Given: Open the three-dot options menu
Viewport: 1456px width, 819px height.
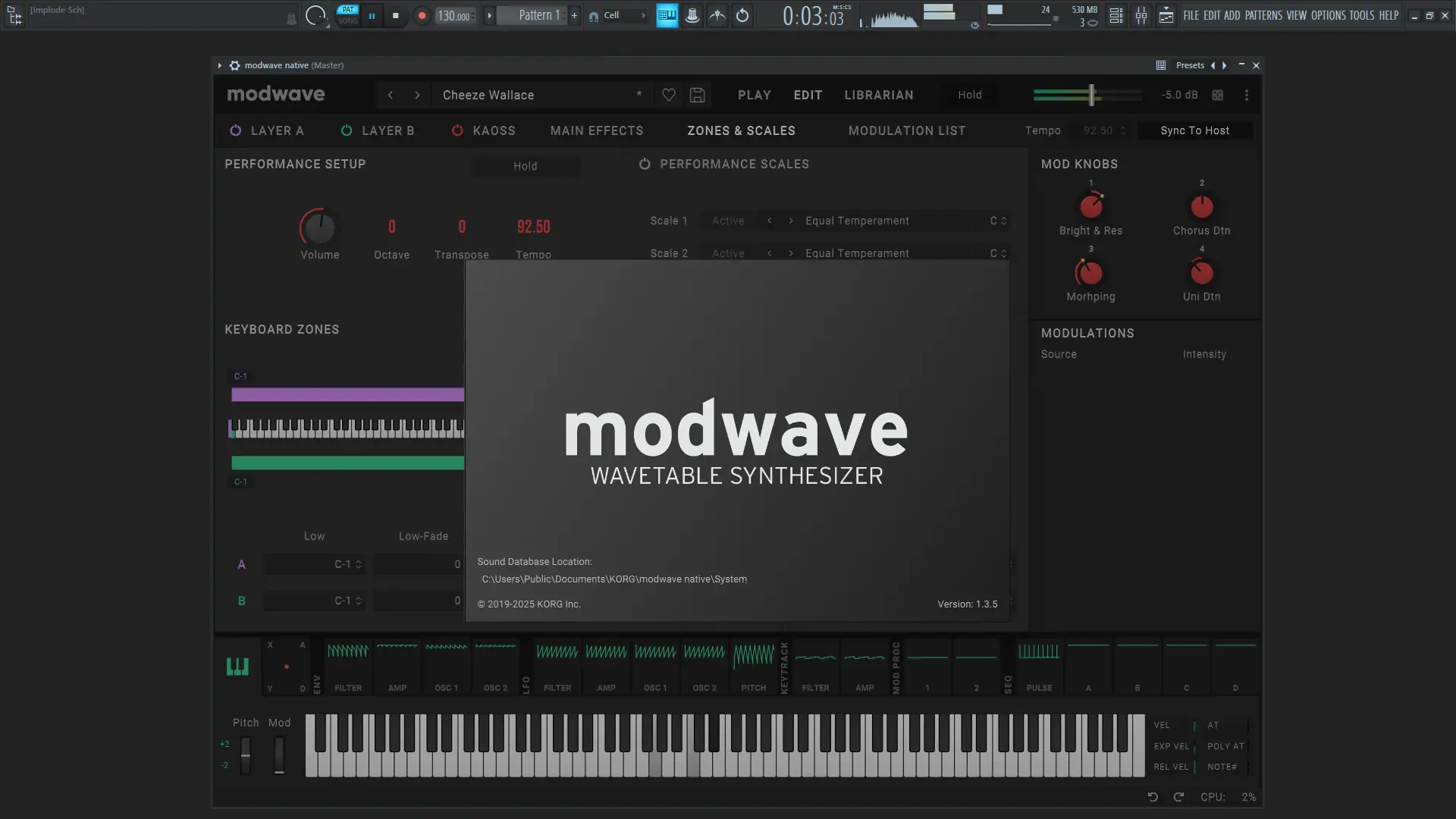Looking at the screenshot, I should pos(1246,95).
